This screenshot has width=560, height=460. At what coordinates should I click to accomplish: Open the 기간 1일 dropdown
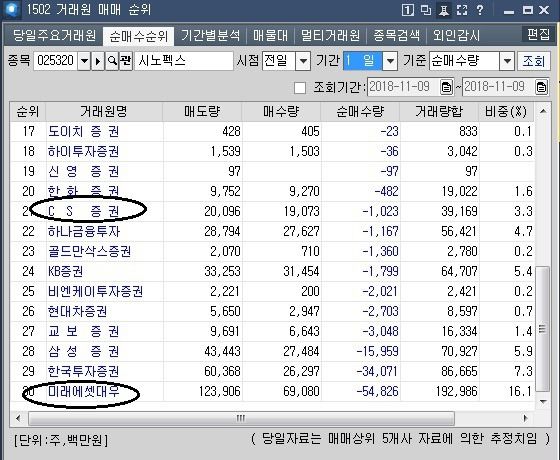pos(390,61)
